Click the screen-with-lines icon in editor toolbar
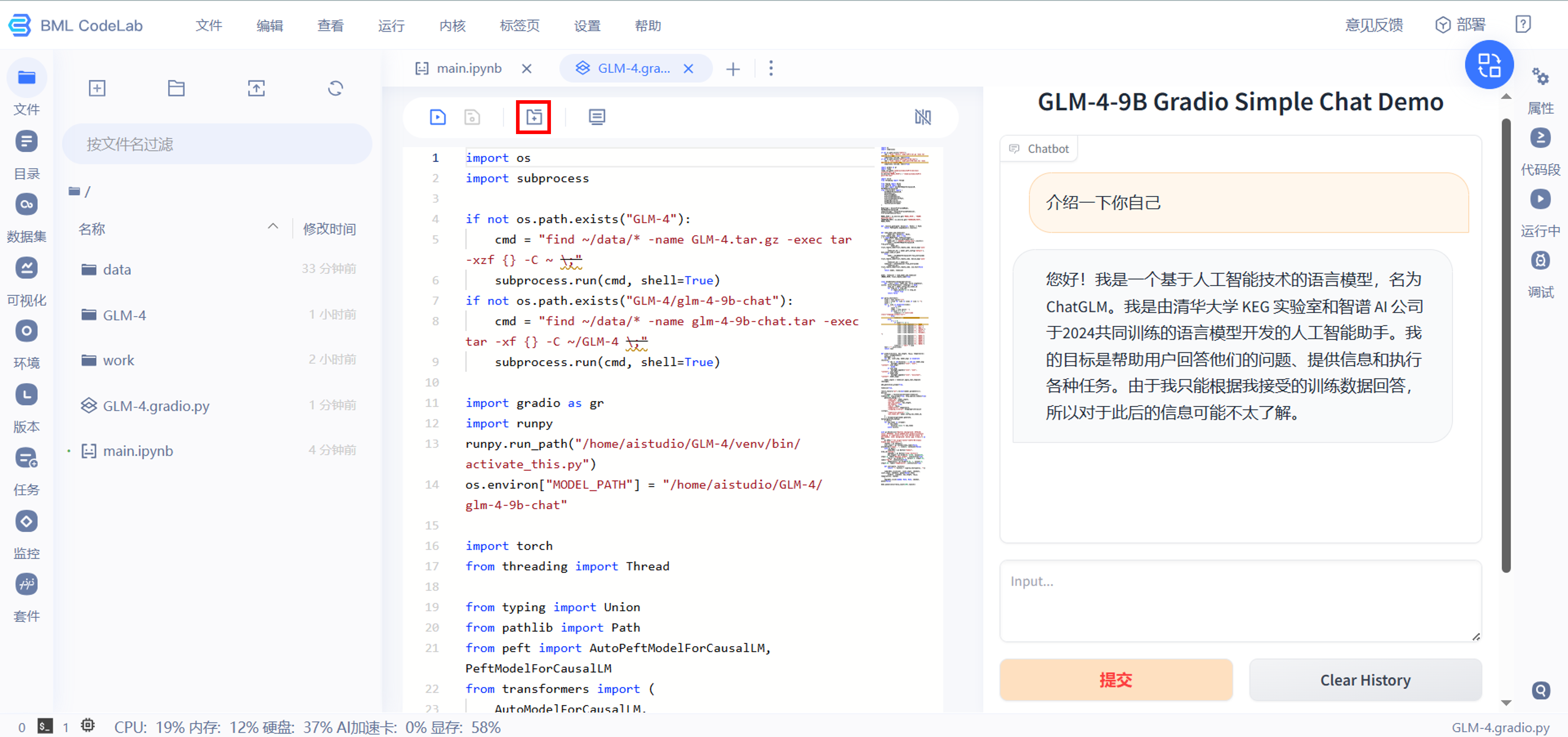The image size is (1568, 737). (x=597, y=117)
